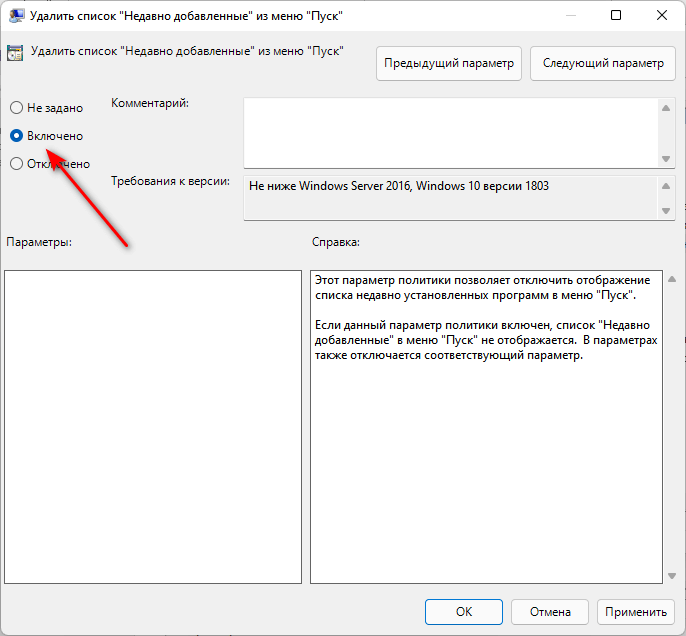Click down arrow in version requirements scrollbar
Viewport: 686px width, 636px height.
(666, 211)
